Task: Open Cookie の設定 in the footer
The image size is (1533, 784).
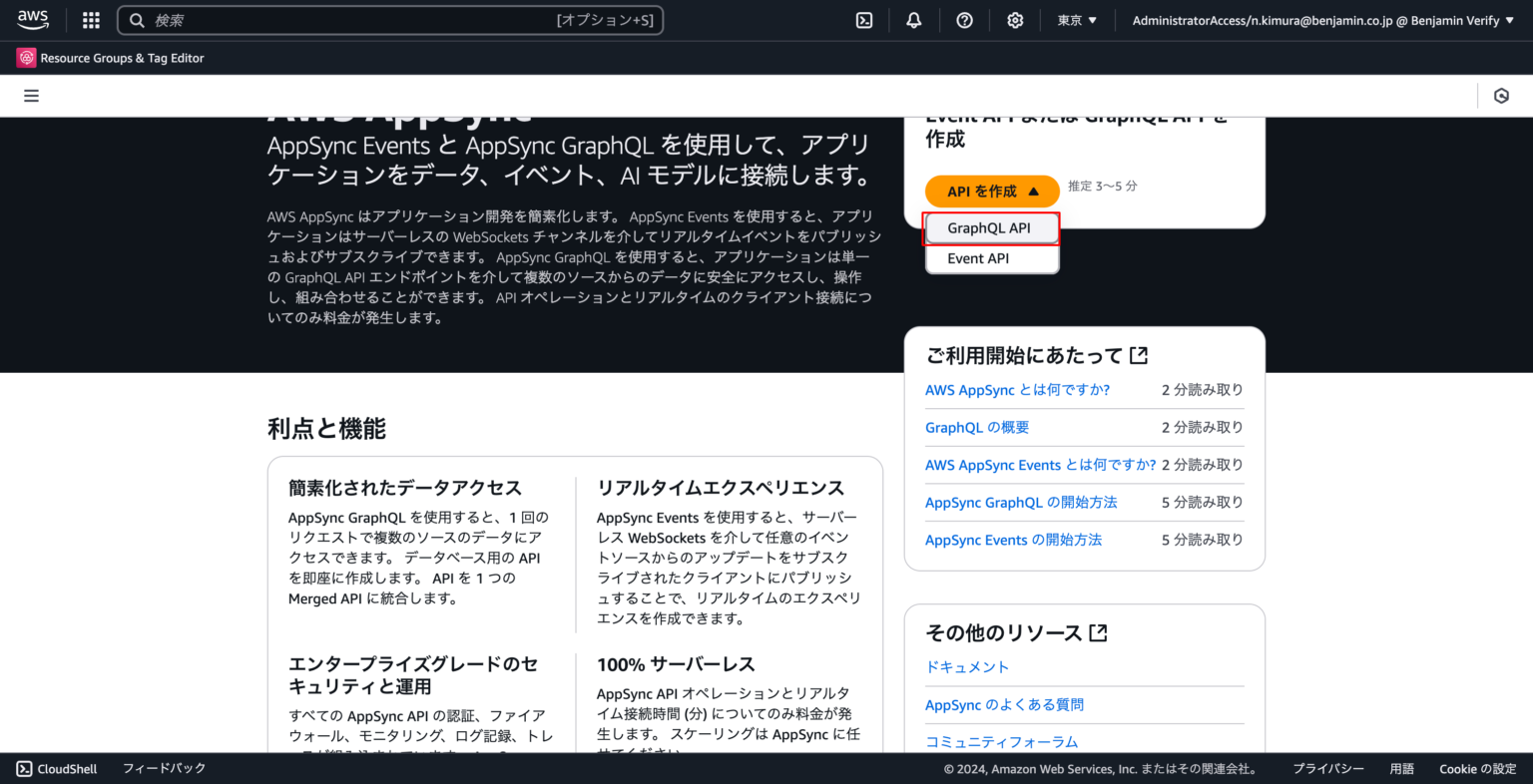Action: [1477, 768]
